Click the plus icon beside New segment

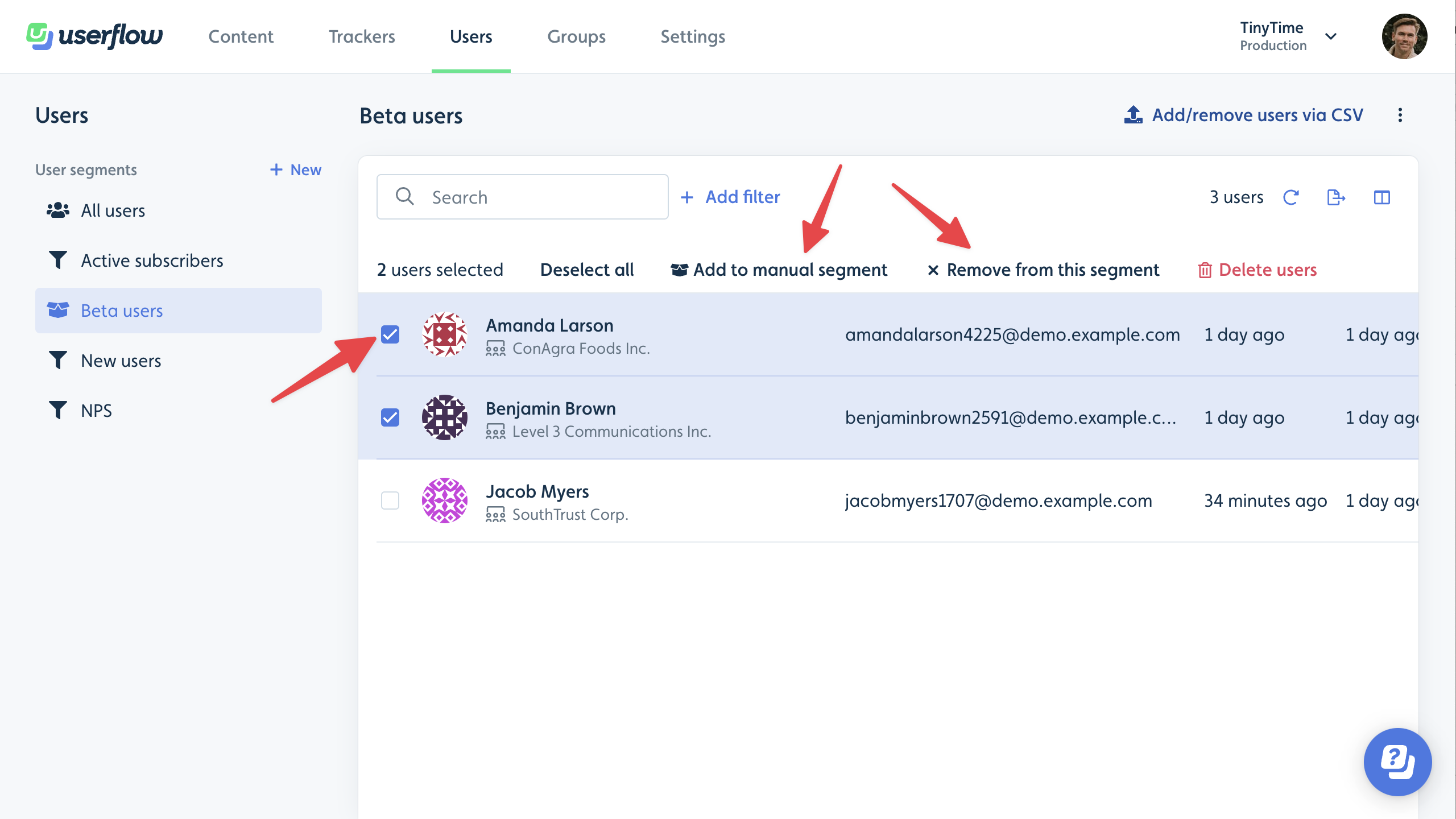tap(276, 169)
